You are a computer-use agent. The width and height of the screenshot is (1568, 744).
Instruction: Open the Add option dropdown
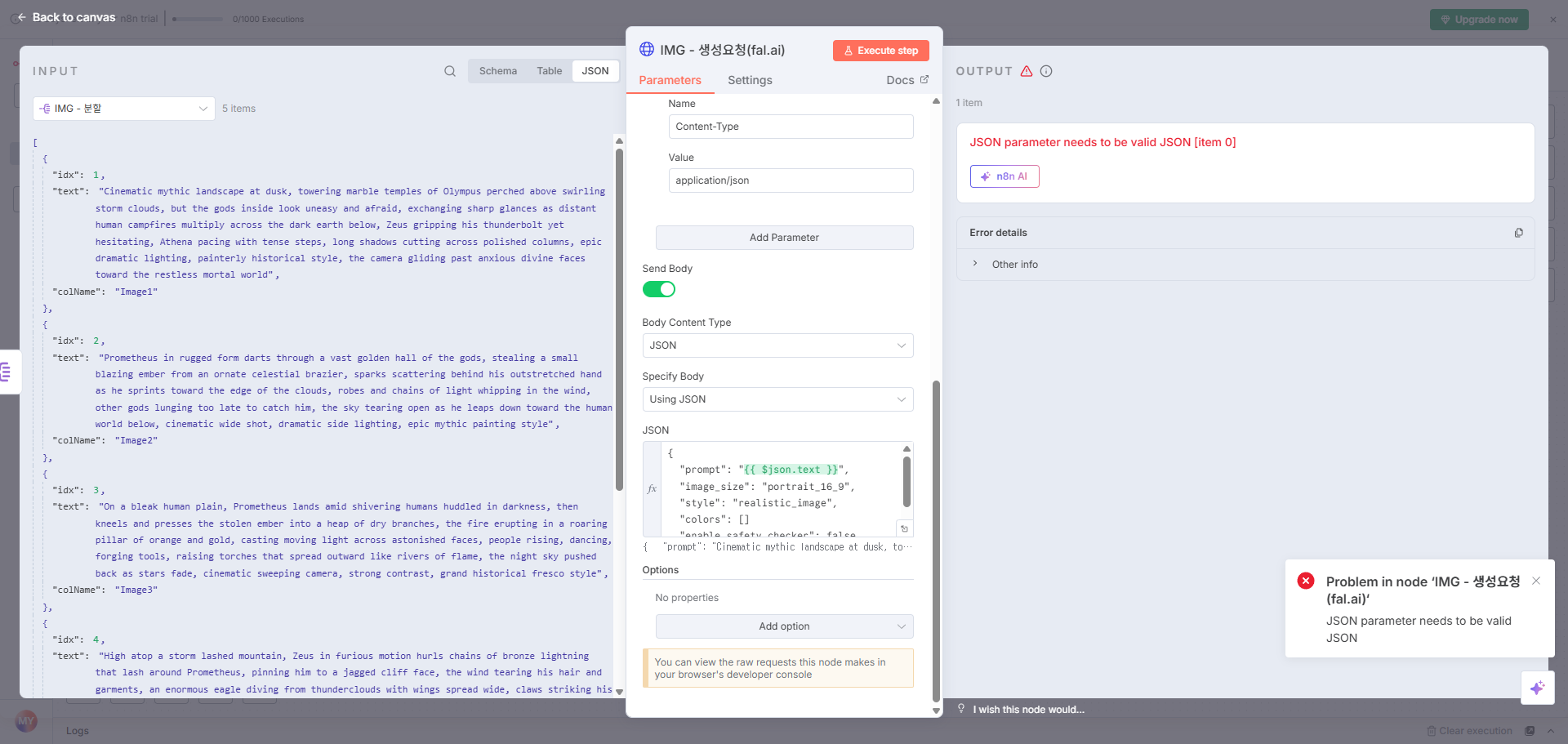click(784, 626)
